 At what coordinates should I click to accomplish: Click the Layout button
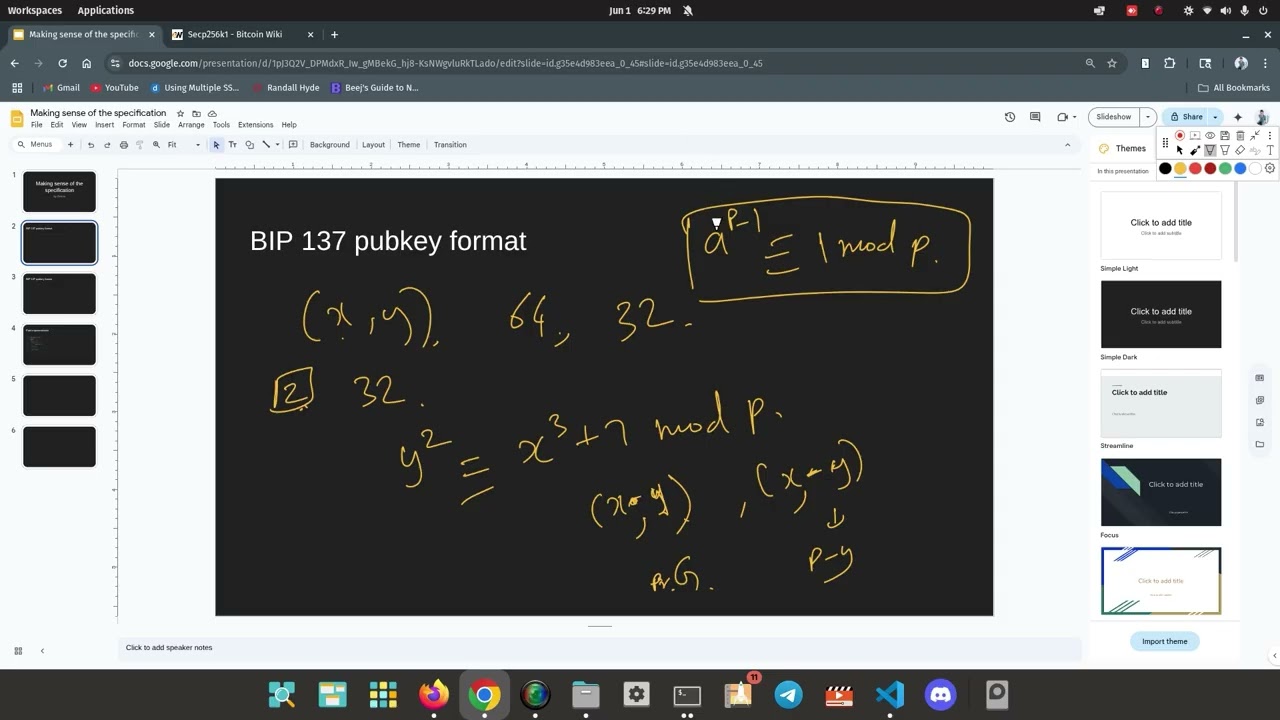pyautogui.click(x=373, y=145)
